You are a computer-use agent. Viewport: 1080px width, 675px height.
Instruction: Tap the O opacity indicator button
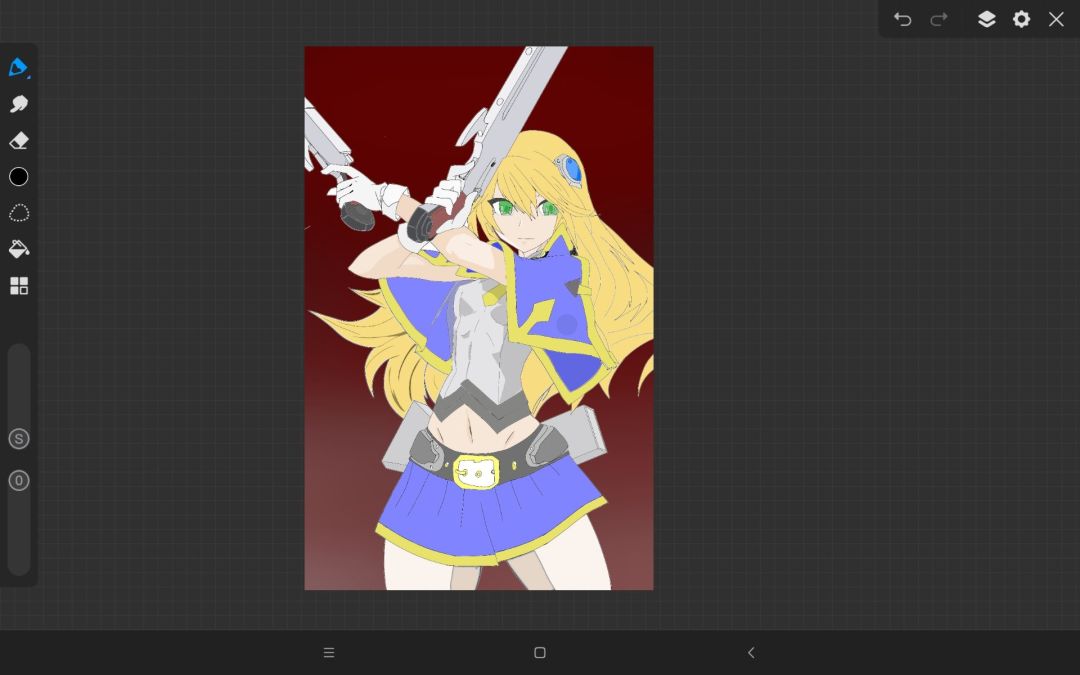tap(19, 481)
